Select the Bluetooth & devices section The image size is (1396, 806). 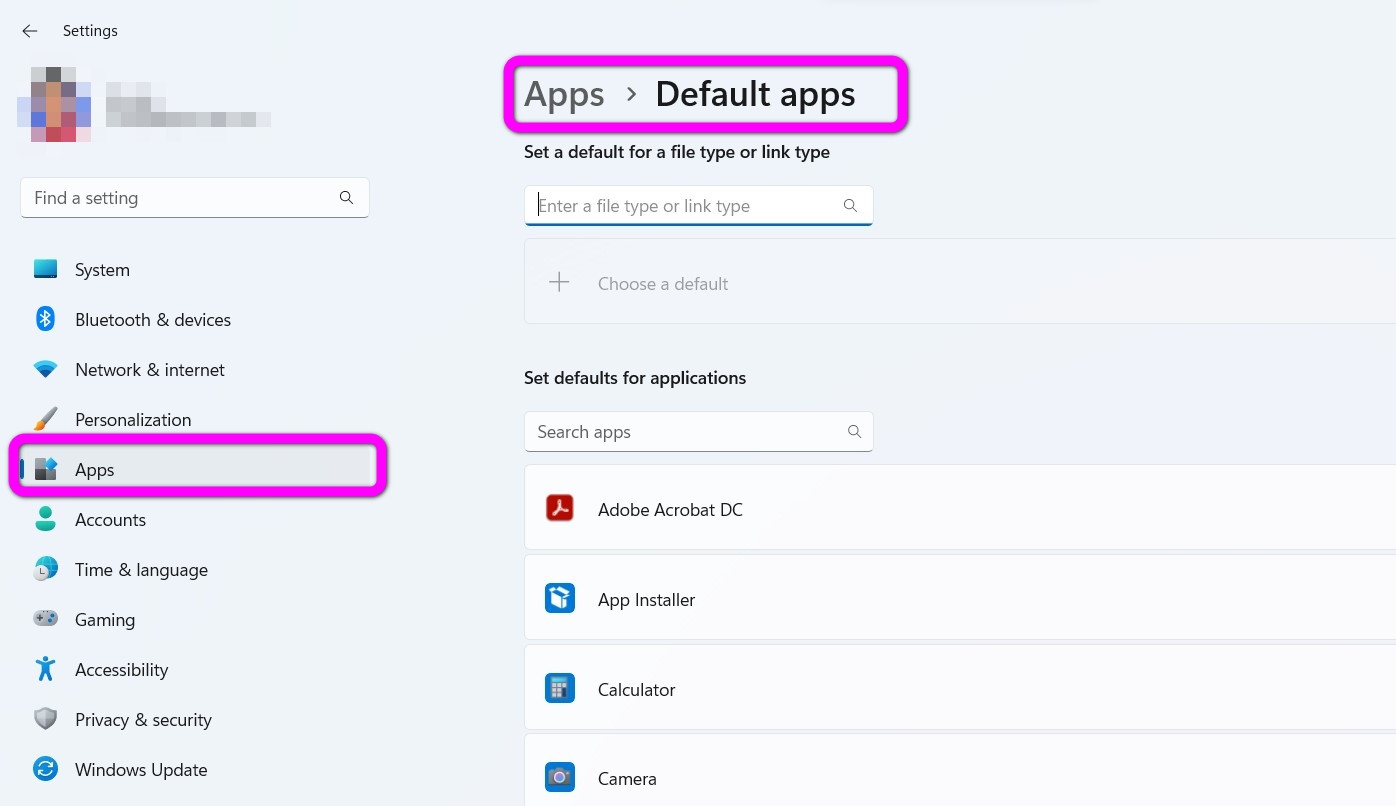click(x=152, y=319)
